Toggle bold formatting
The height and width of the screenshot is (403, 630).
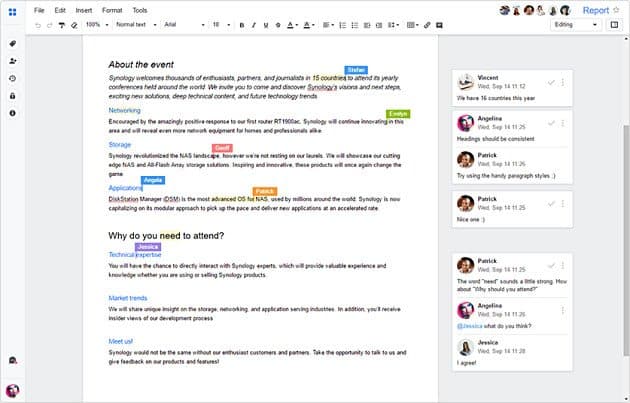click(242, 25)
